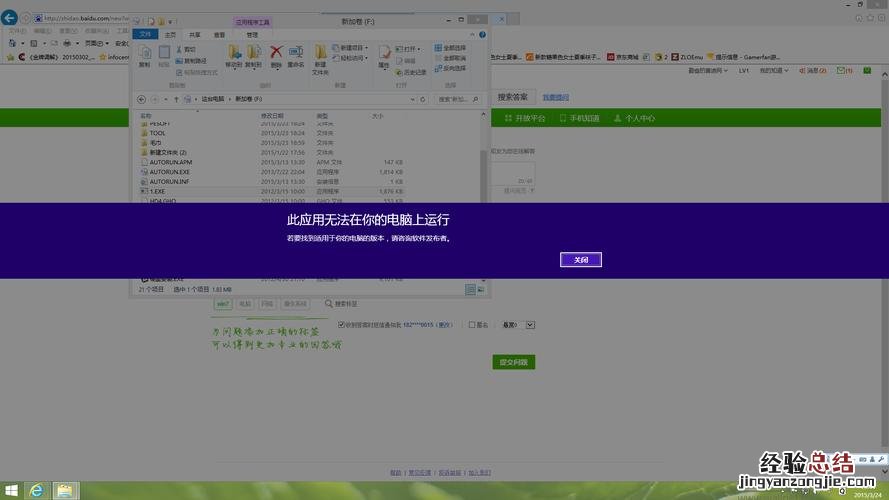Click the New Folder (新建文件夹) icon
Screen dimensions: 889x500
(x=320, y=56)
